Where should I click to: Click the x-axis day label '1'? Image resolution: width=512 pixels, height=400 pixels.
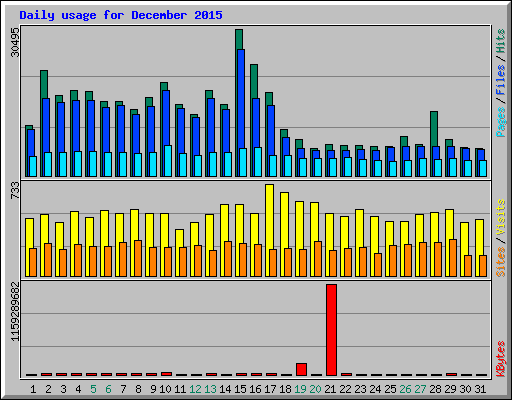click(33, 389)
